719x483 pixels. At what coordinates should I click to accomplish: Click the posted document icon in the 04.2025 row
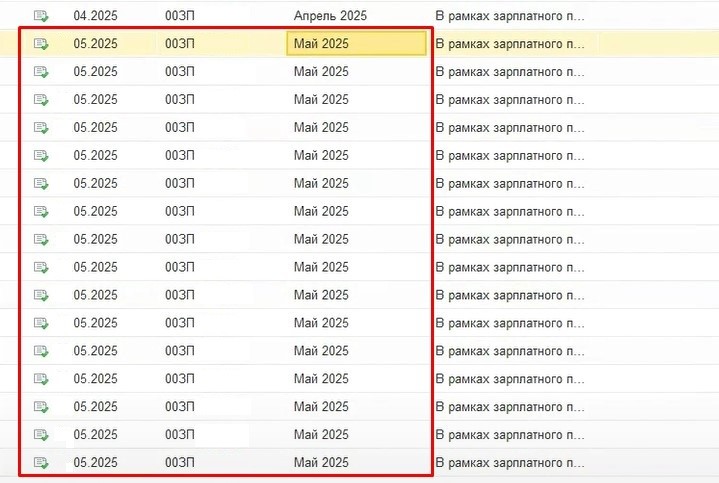tap(41, 16)
